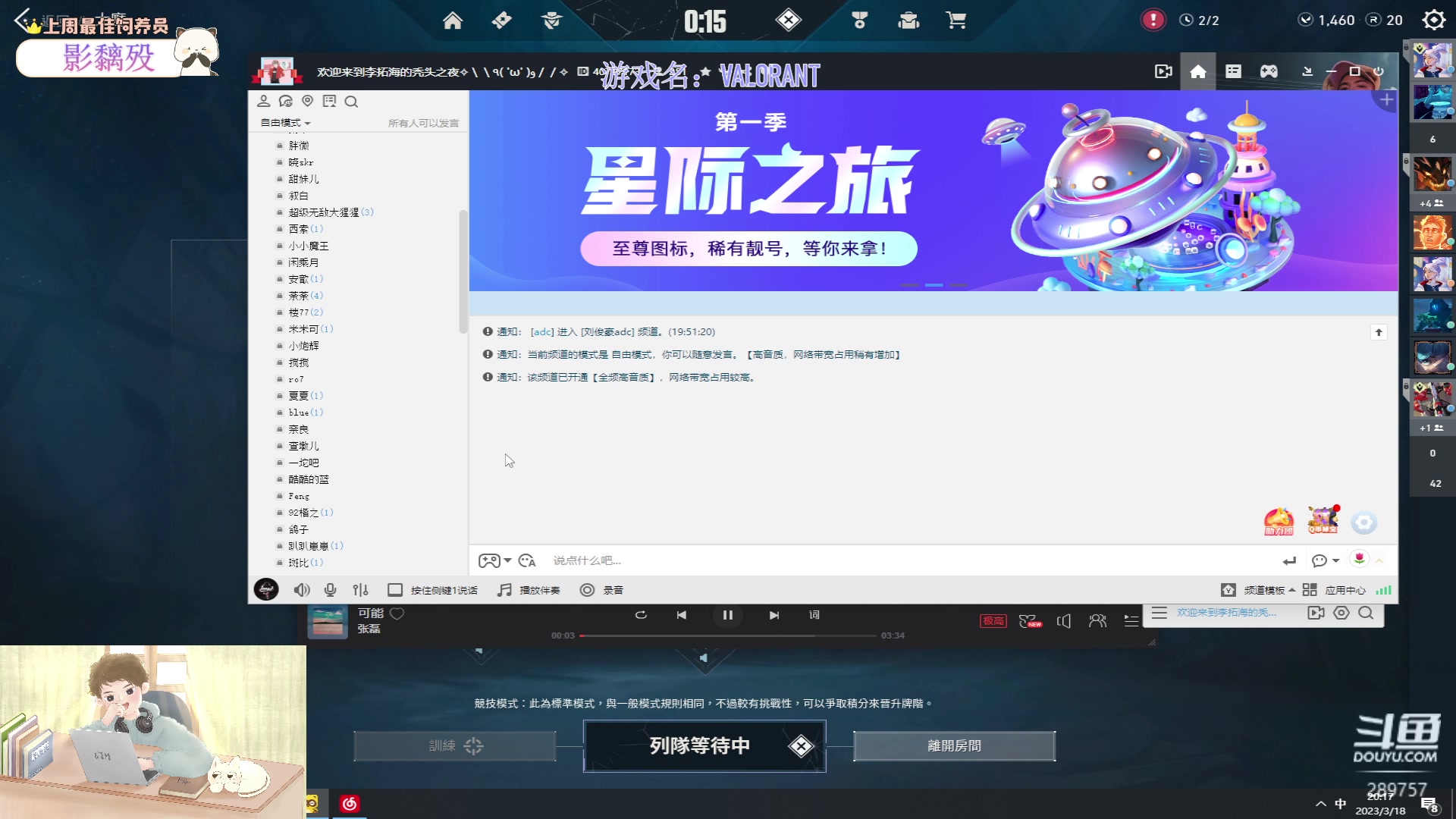Expand the 茶茶(4) sub-channel

(x=306, y=296)
